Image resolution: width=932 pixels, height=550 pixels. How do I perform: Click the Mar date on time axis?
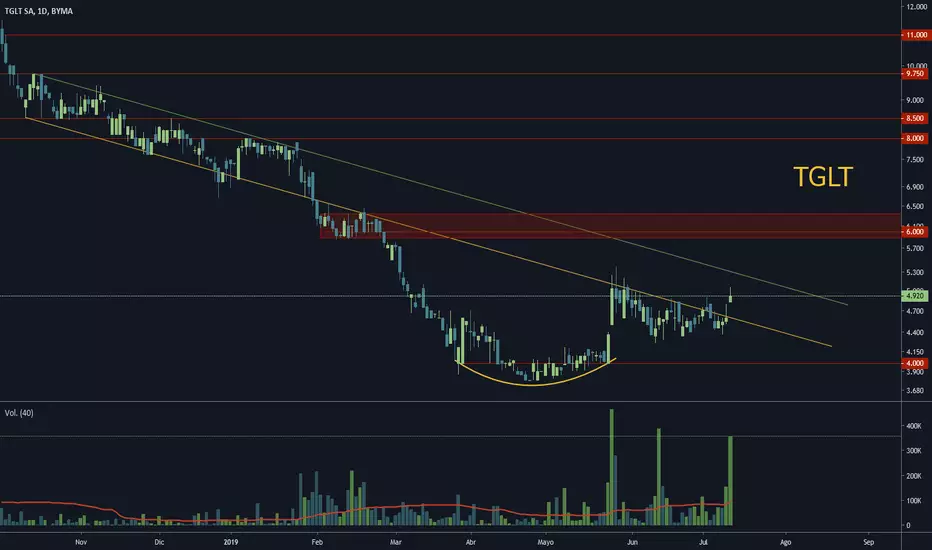[395, 542]
